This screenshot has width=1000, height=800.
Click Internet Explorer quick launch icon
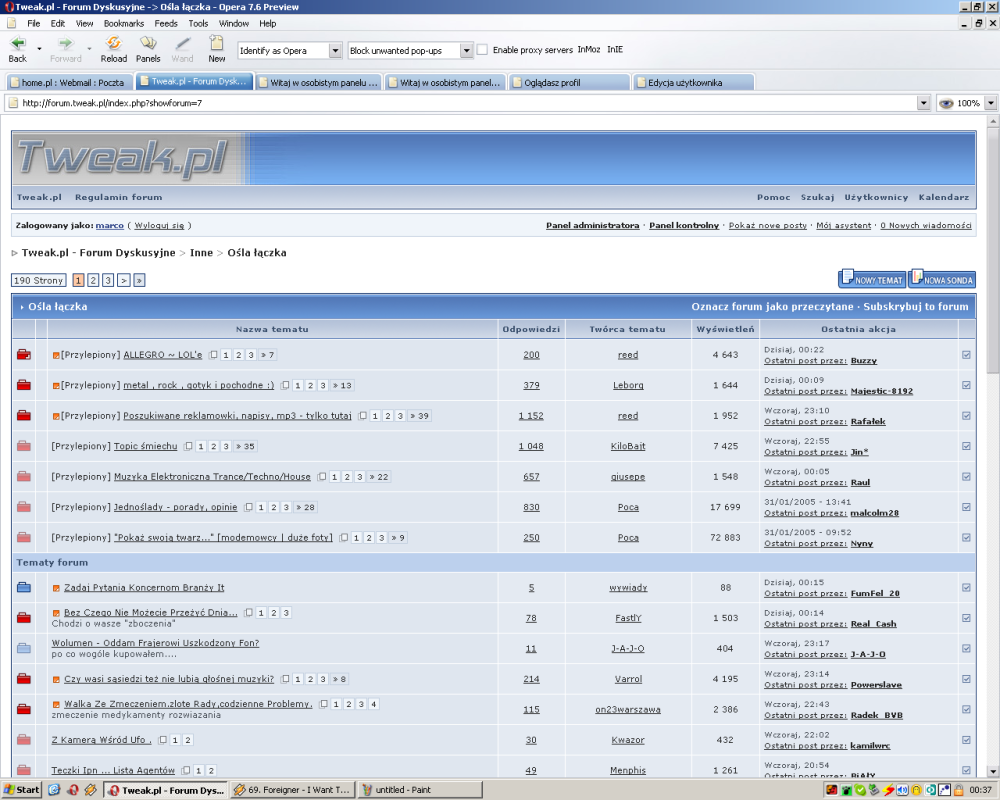point(55,790)
